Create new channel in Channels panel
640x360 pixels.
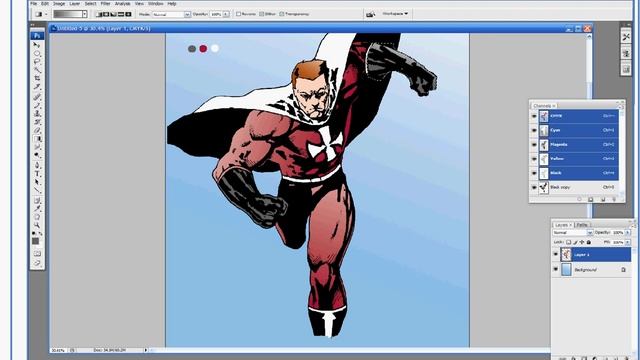point(603,199)
